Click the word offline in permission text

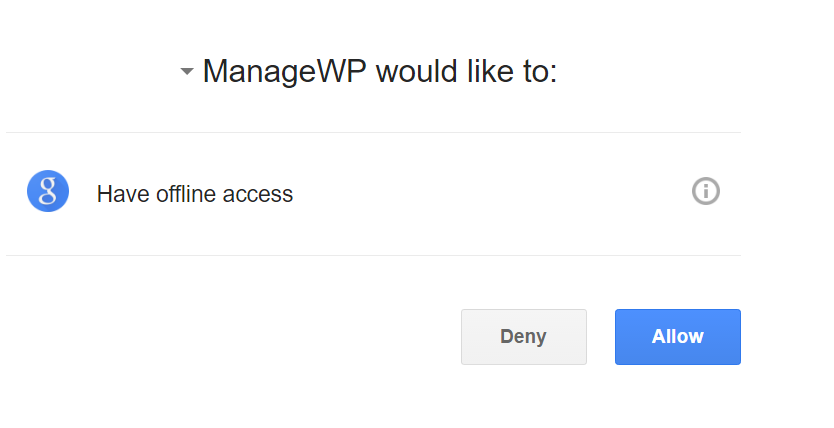coord(186,194)
